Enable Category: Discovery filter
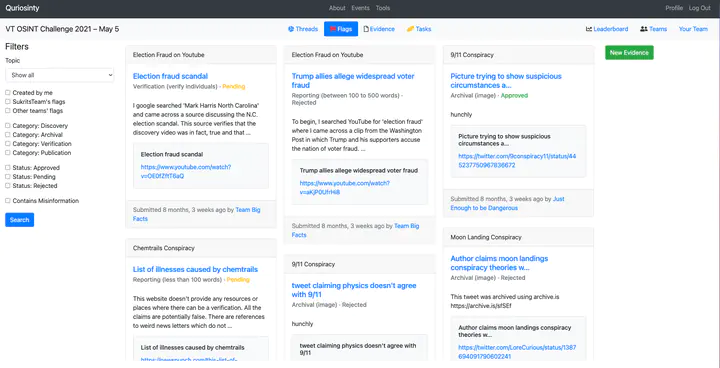 click(x=8, y=125)
